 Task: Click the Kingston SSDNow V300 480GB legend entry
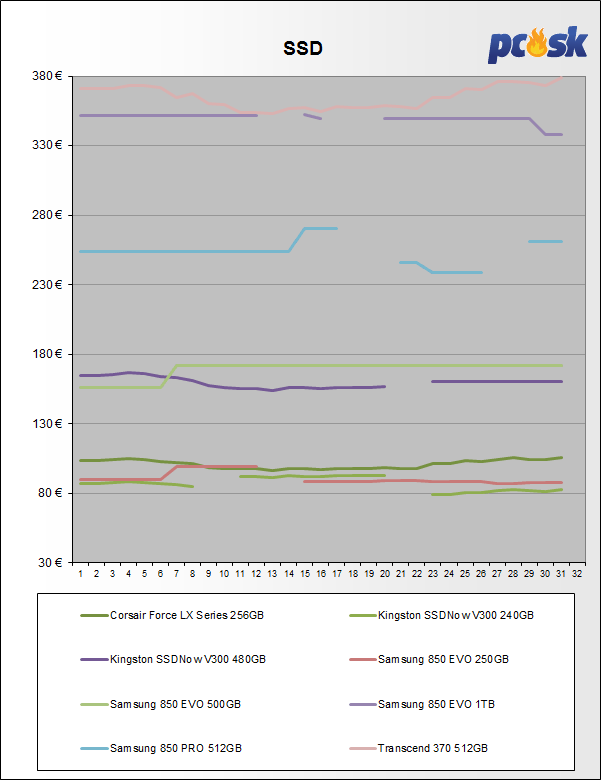(173, 659)
